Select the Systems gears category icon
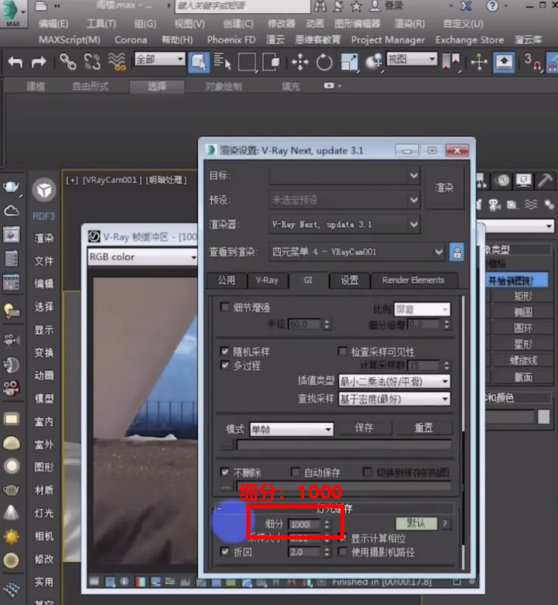 [549, 204]
